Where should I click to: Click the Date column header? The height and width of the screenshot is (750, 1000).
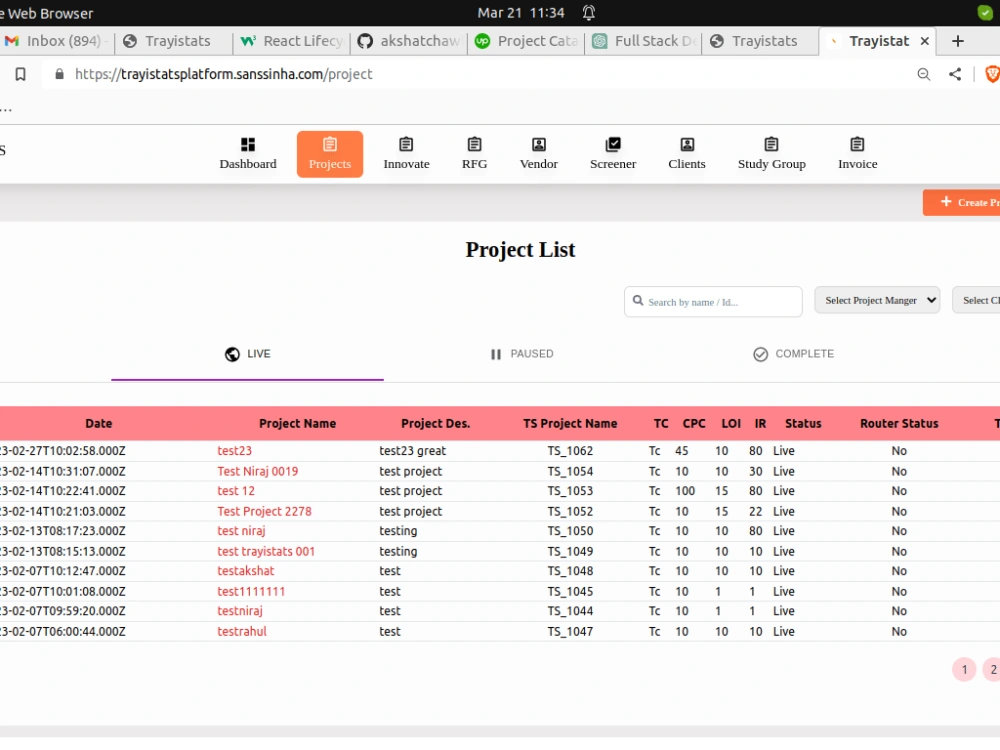[x=99, y=423]
